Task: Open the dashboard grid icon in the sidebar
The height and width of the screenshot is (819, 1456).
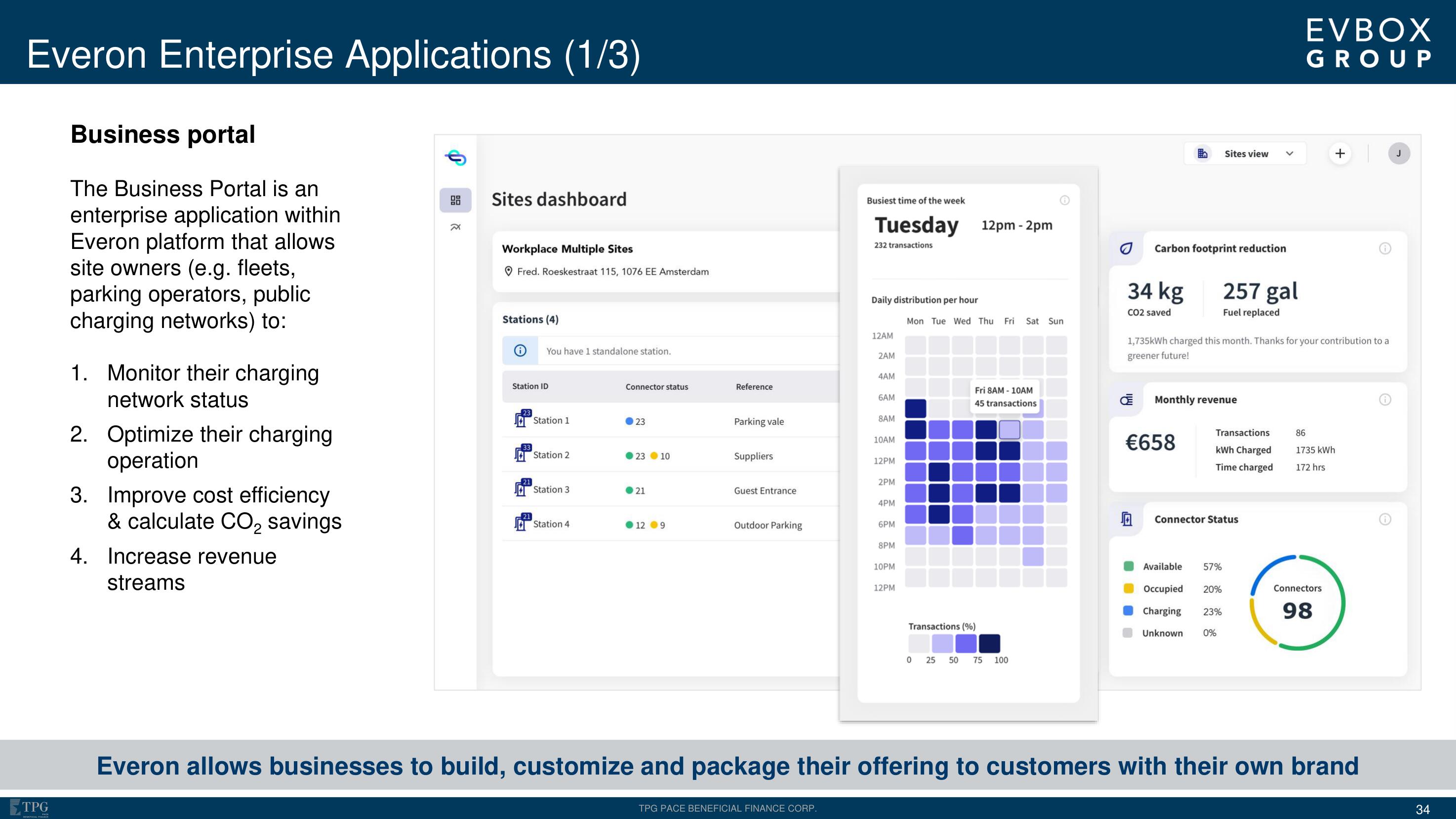Action: (455, 200)
